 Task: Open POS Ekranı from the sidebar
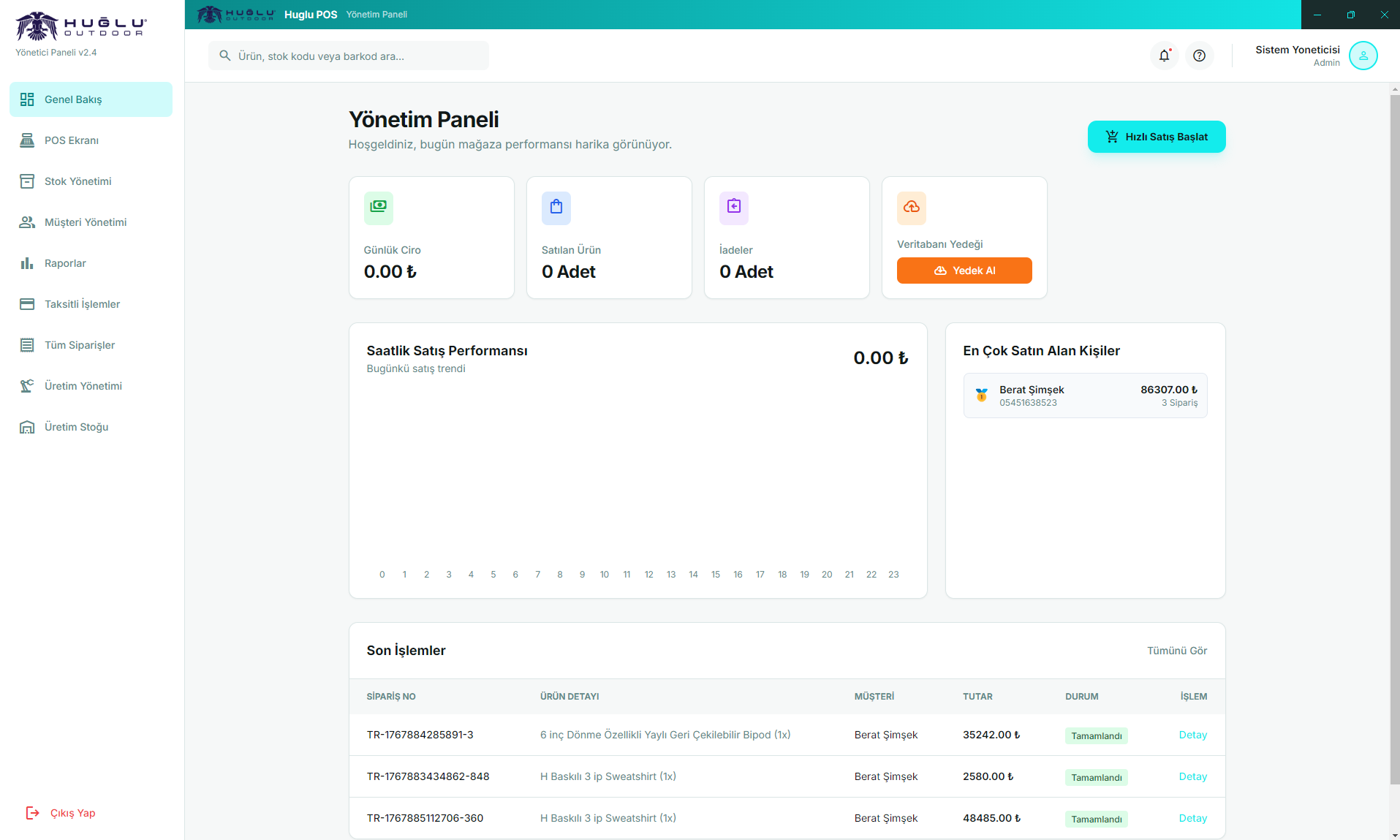point(72,140)
